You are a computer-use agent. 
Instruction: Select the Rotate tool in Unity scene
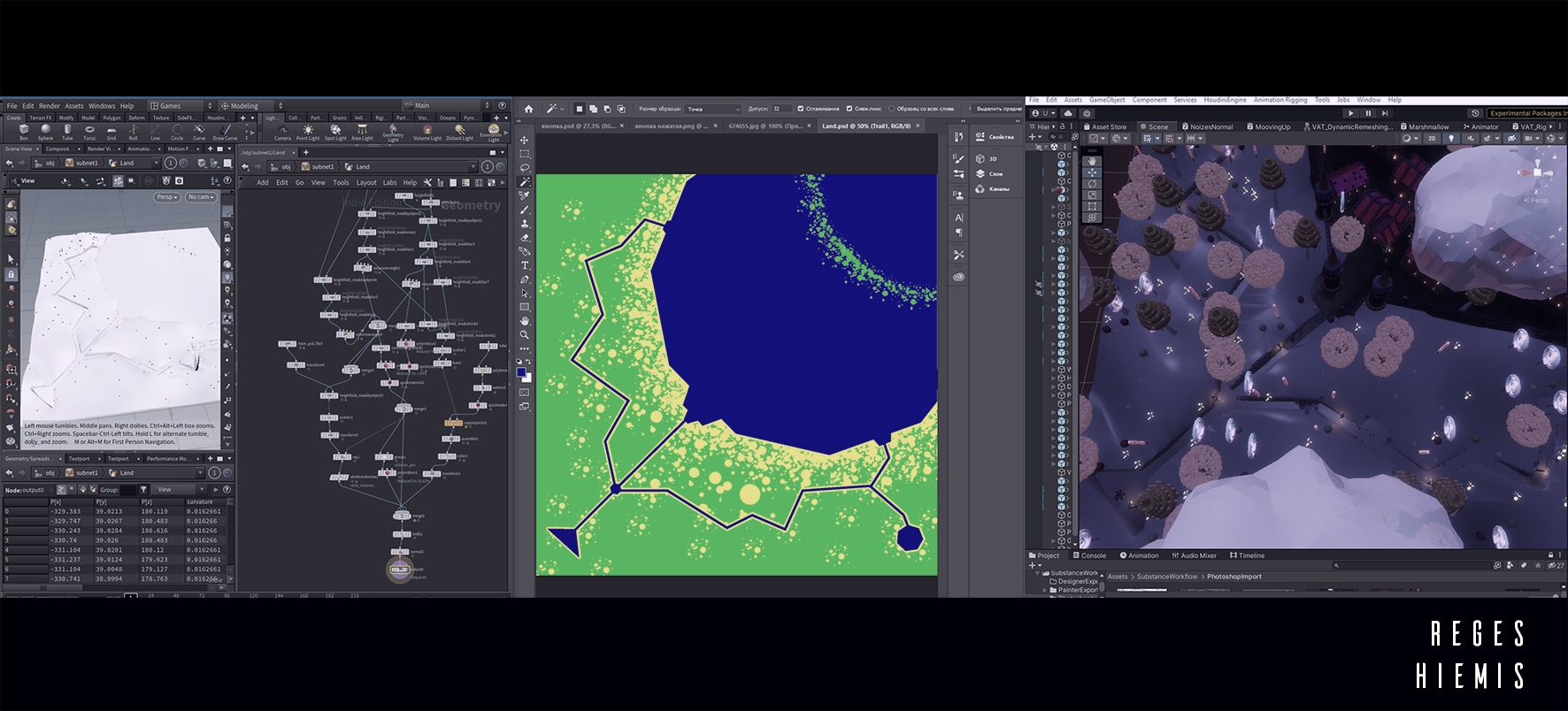click(1092, 184)
